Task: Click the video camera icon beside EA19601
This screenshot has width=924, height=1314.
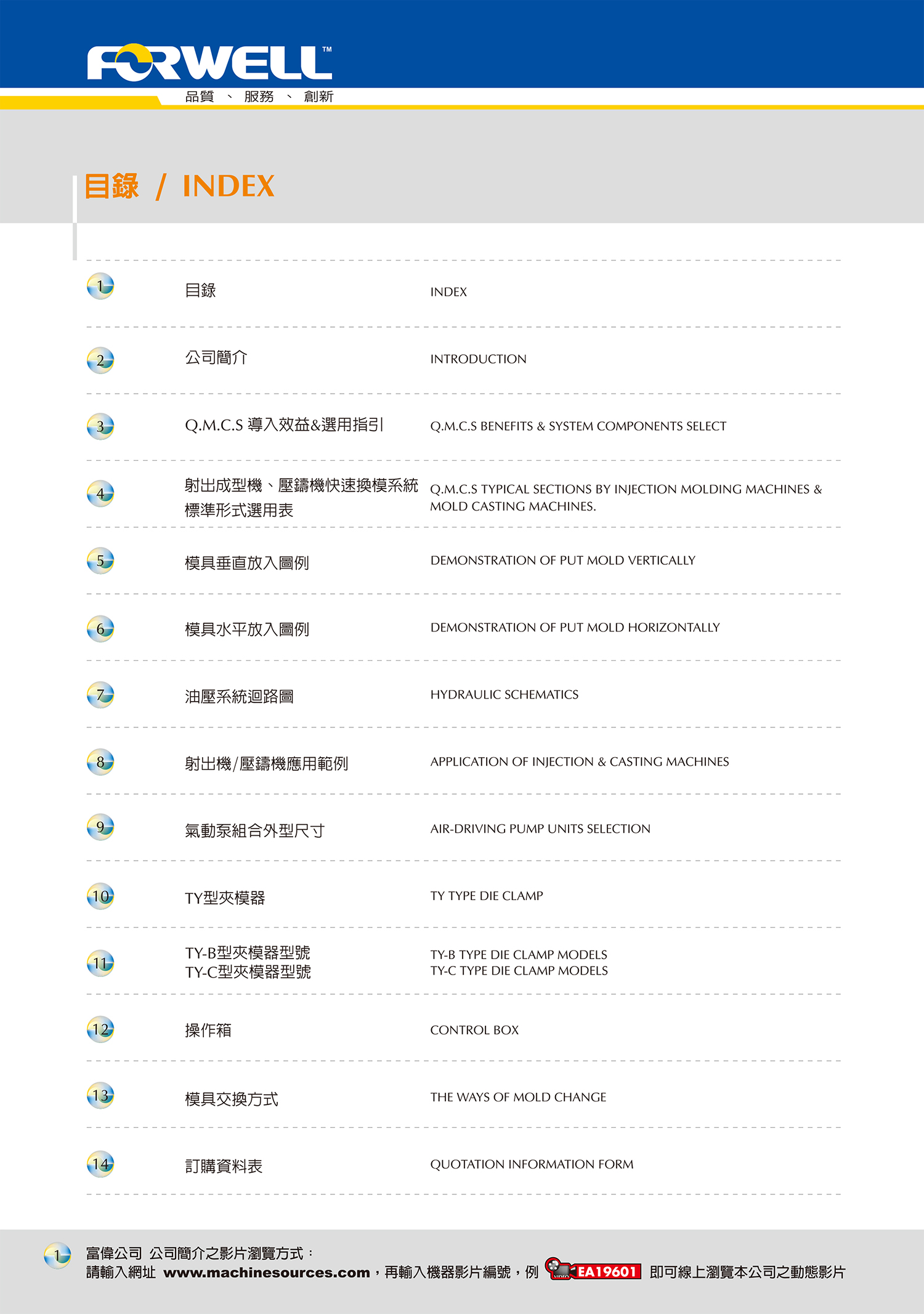Action: [558, 1270]
